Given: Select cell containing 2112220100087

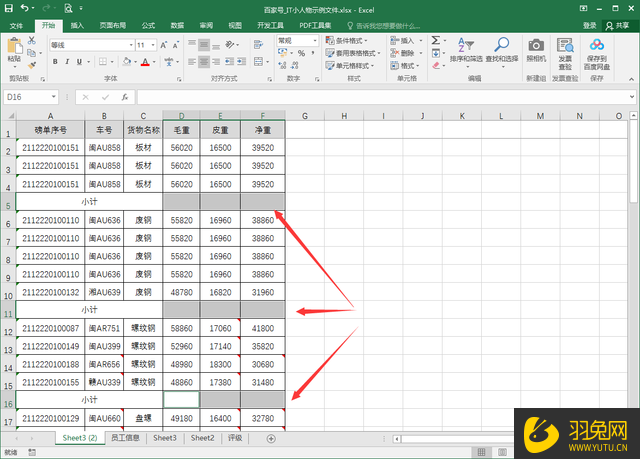Looking at the screenshot, I should (50, 328).
